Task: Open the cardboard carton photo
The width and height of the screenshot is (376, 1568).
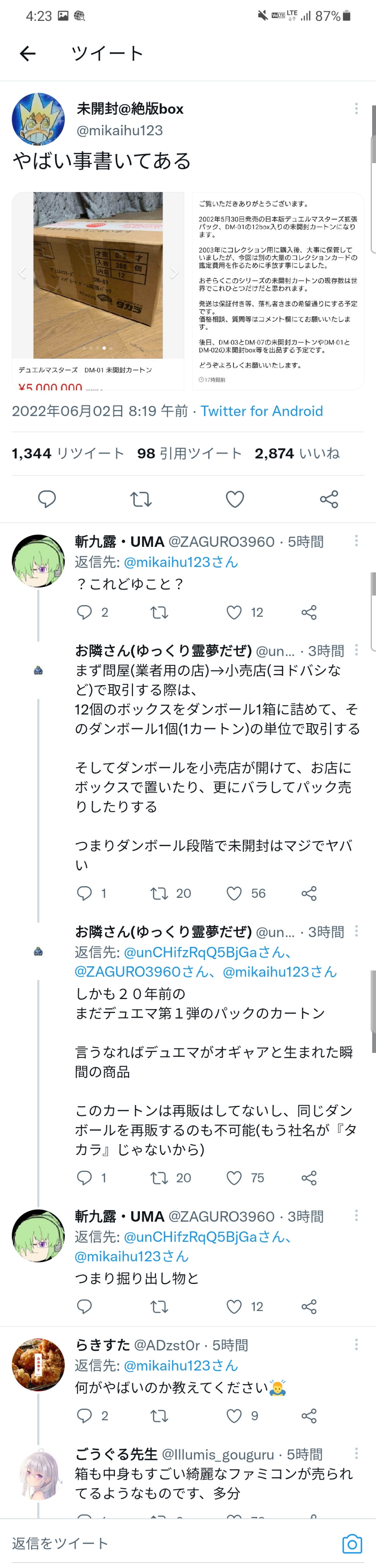Action: (98, 275)
